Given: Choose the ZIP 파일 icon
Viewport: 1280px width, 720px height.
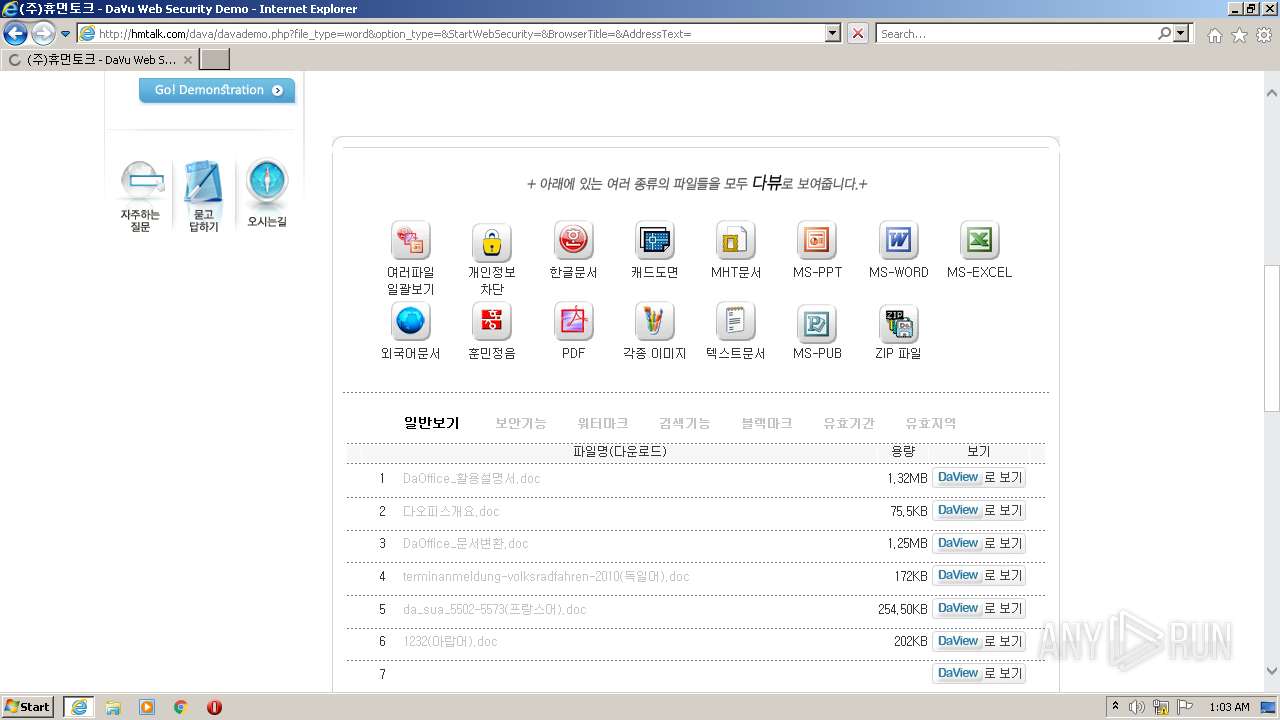Looking at the screenshot, I should click(898, 322).
